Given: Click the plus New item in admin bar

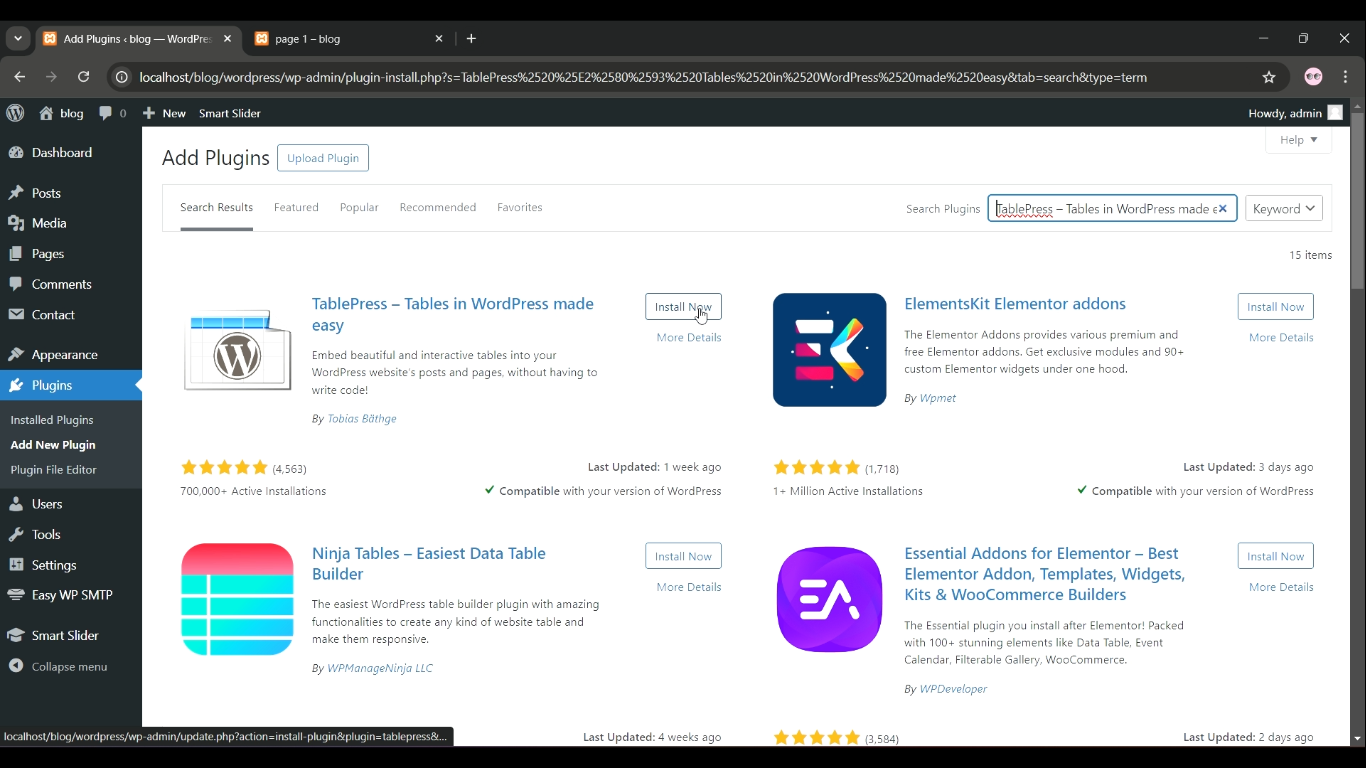Looking at the screenshot, I should 164,113.
